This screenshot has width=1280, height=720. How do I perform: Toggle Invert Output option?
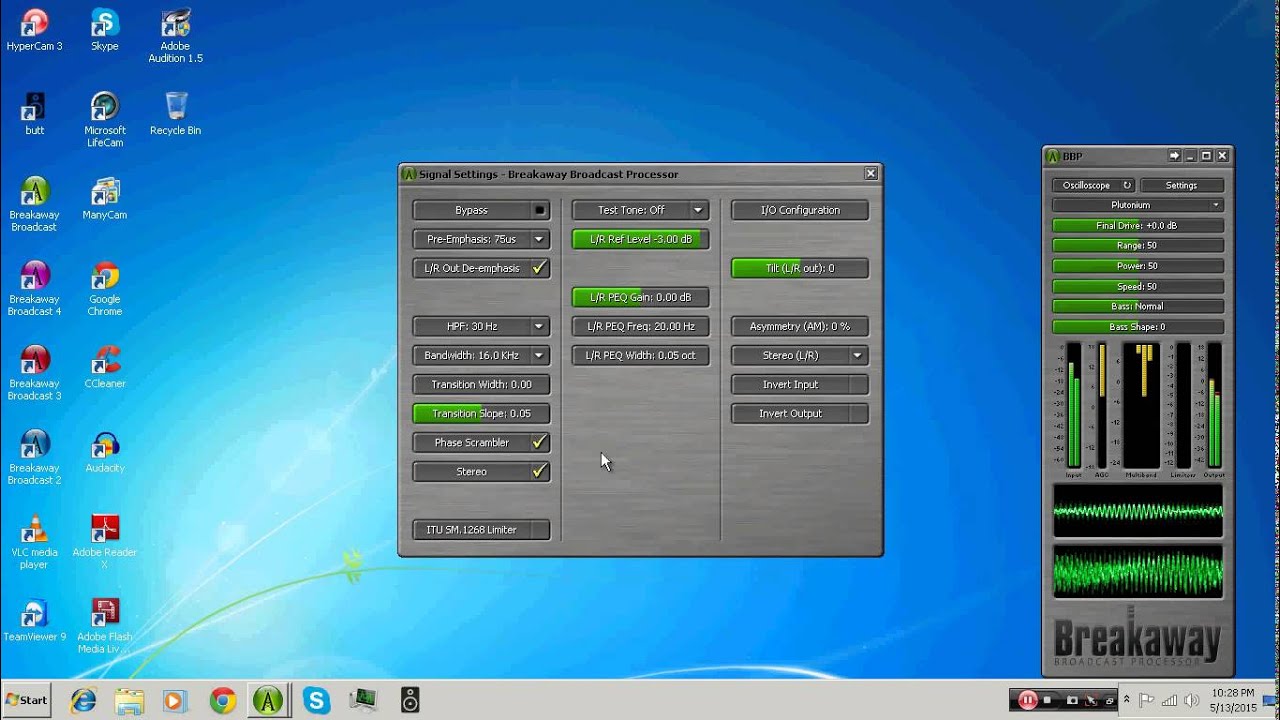(799, 413)
